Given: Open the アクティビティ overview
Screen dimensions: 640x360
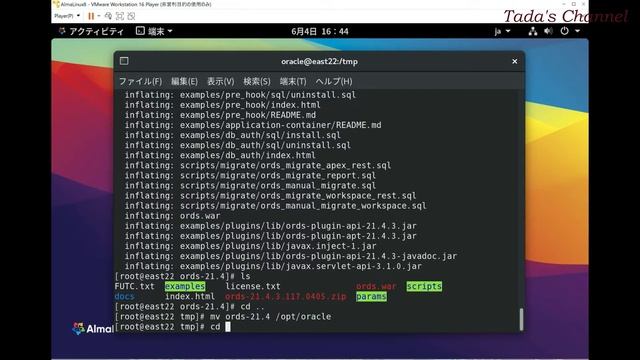Looking at the screenshot, I should (91, 31).
